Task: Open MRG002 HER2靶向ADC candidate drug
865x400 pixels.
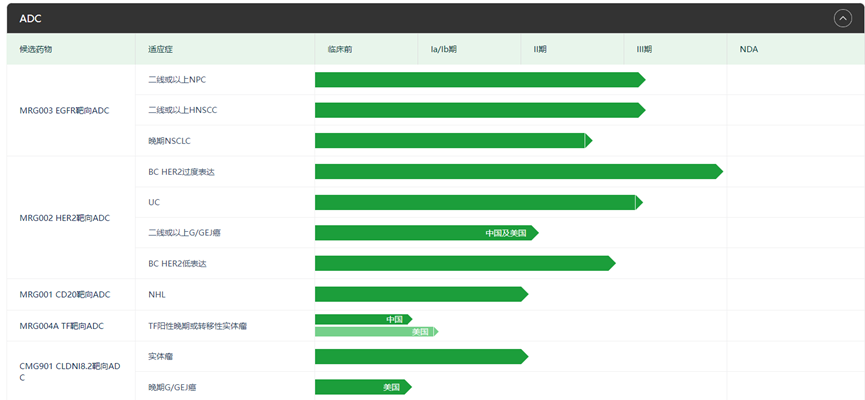Action: (x=64, y=217)
